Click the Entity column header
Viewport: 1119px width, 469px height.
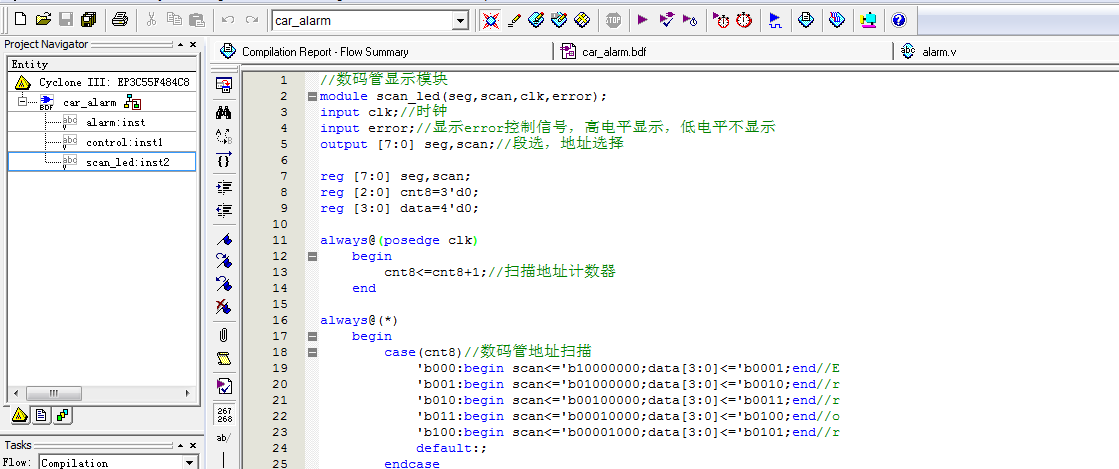tap(102, 64)
